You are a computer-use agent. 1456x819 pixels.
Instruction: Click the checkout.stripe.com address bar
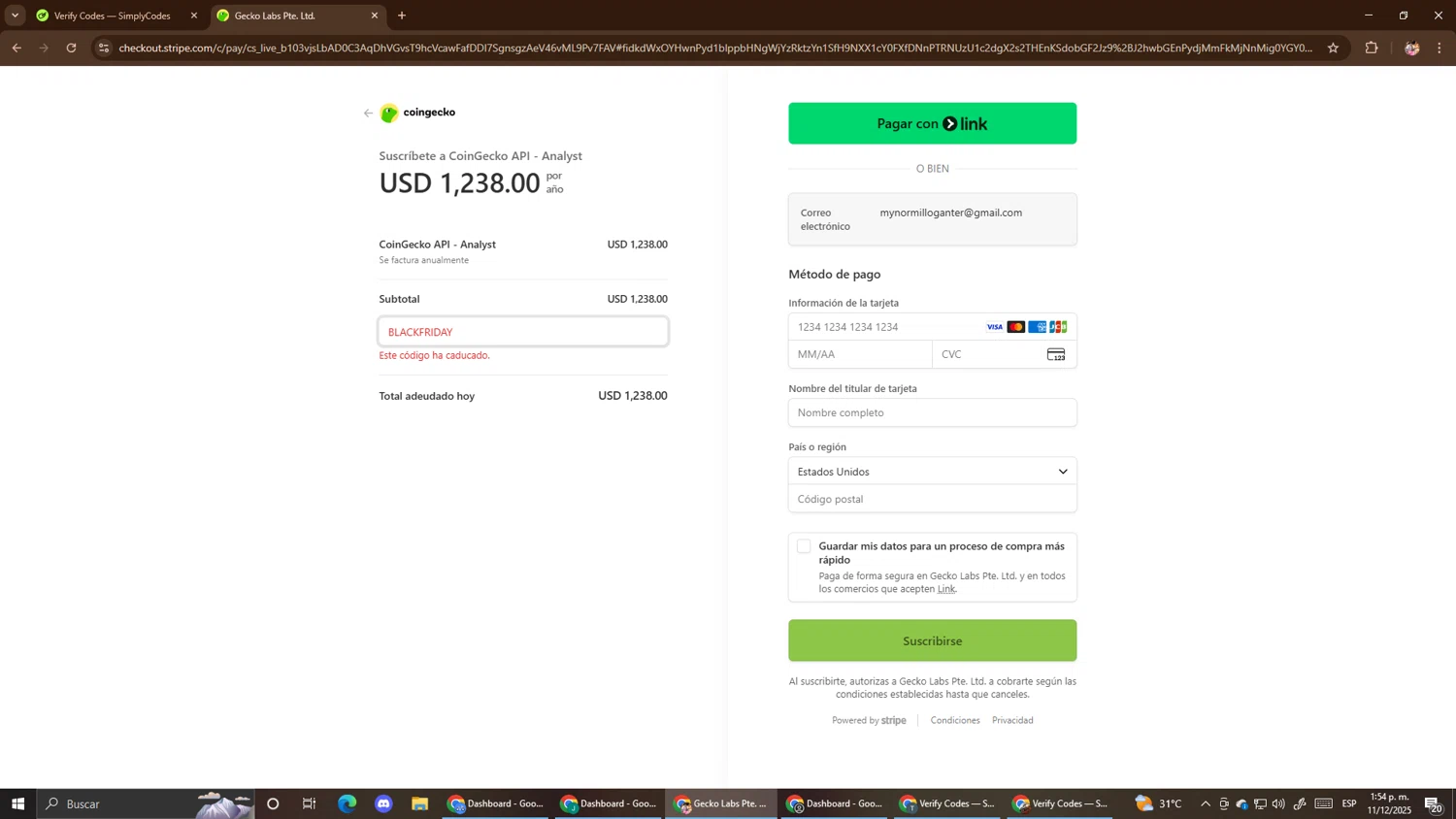point(714,48)
